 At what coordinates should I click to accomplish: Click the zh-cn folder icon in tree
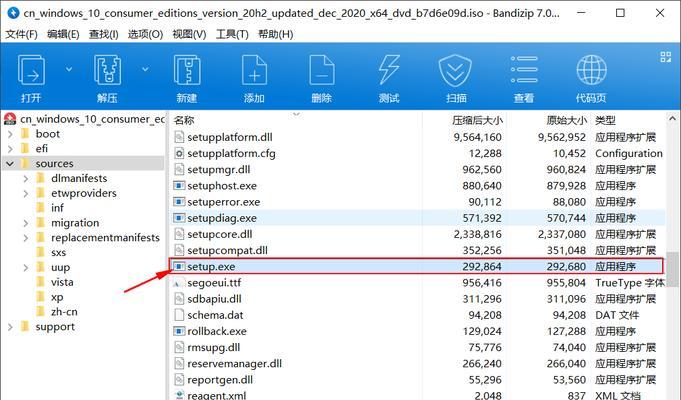click(x=41, y=311)
